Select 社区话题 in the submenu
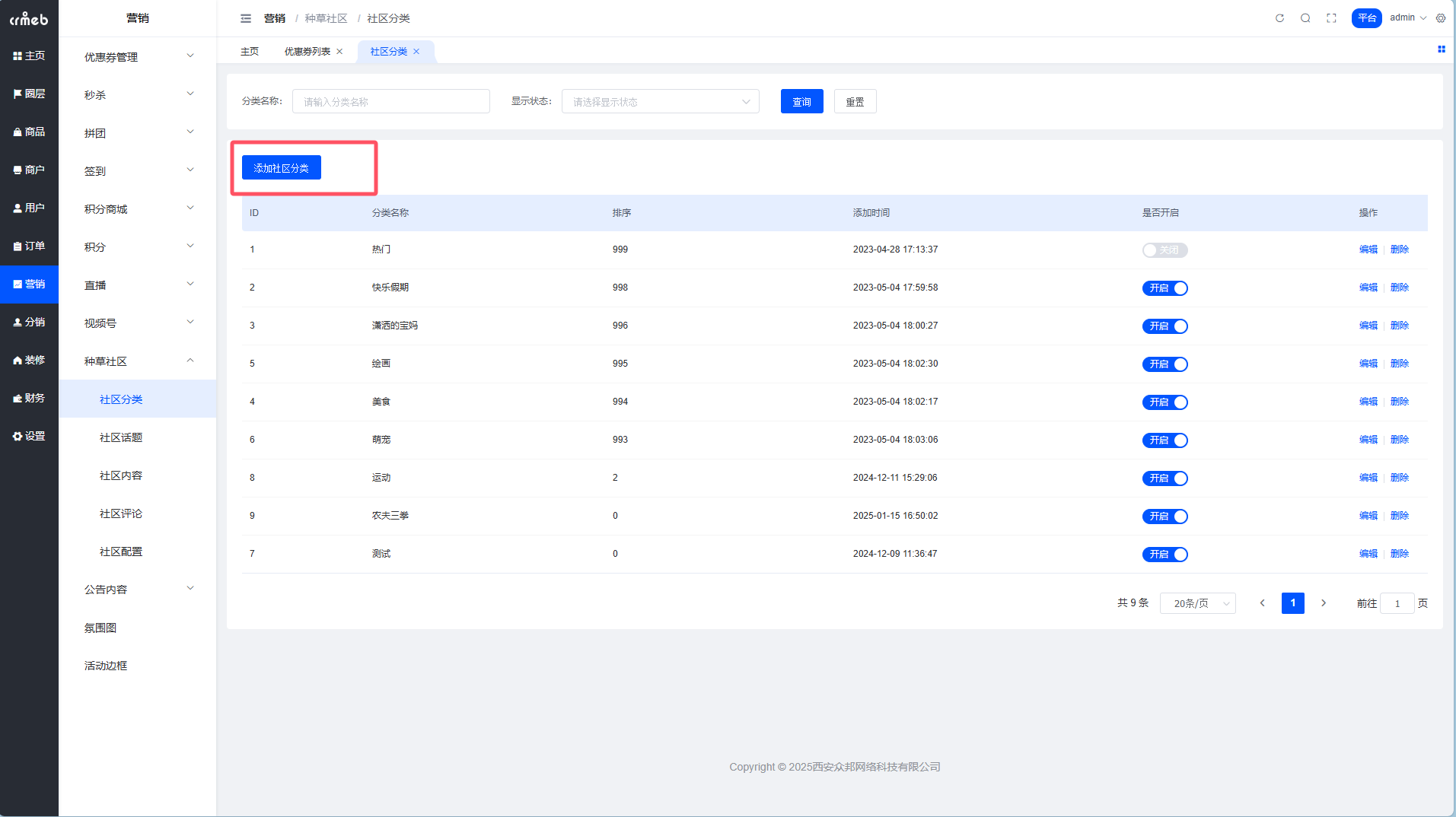The height and width of the screenshot is (817, 1456). click(121, 437)
